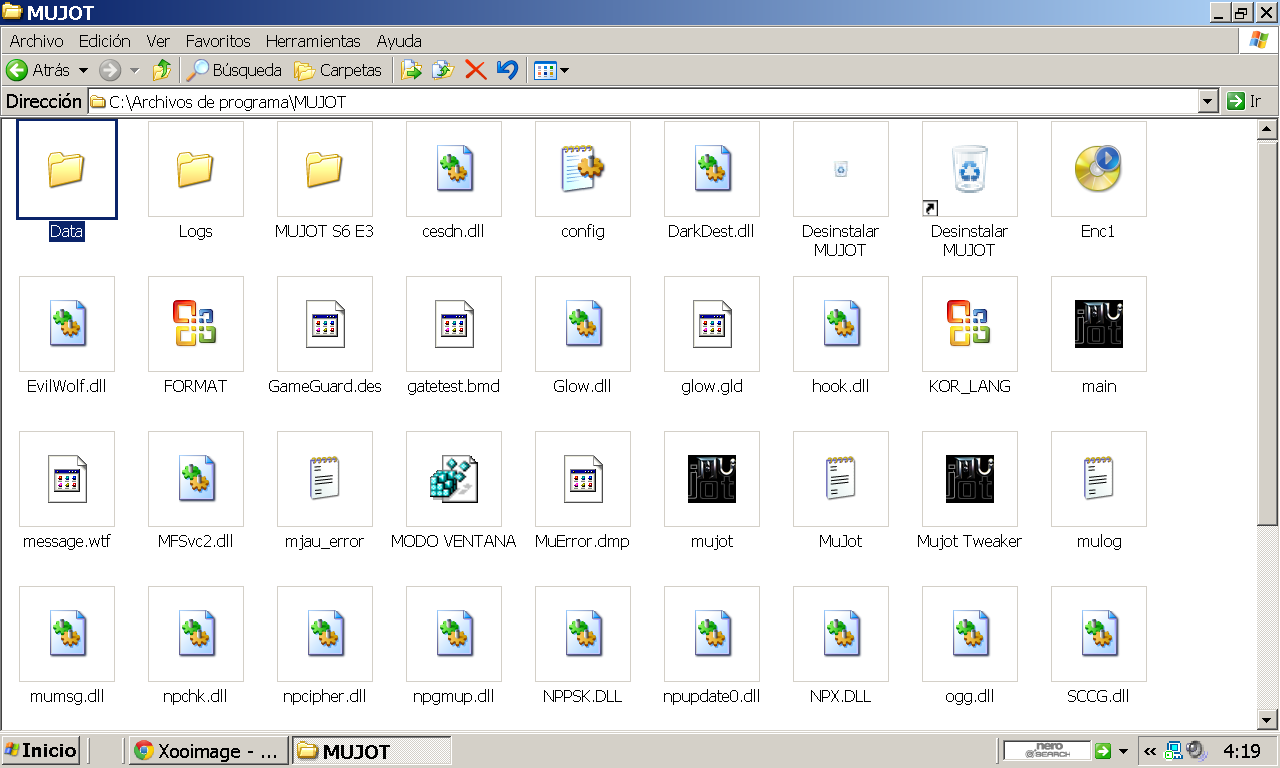Viewport: 1280px width, 768px height.
Task: Expand the Dirección address bar dropdown
Action: (1207, 101)
